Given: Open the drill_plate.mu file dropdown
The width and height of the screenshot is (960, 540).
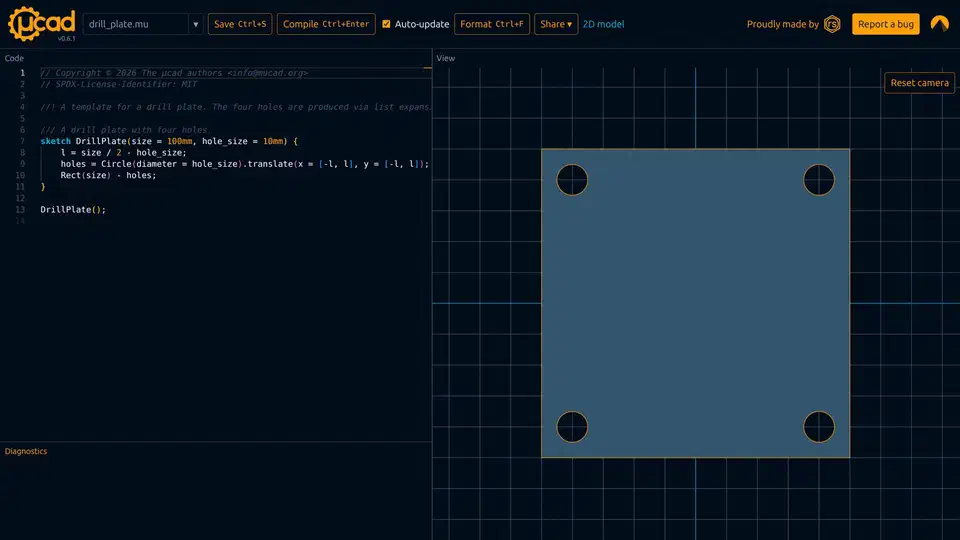Looking at the screenshot, I should tap(195, 24).
